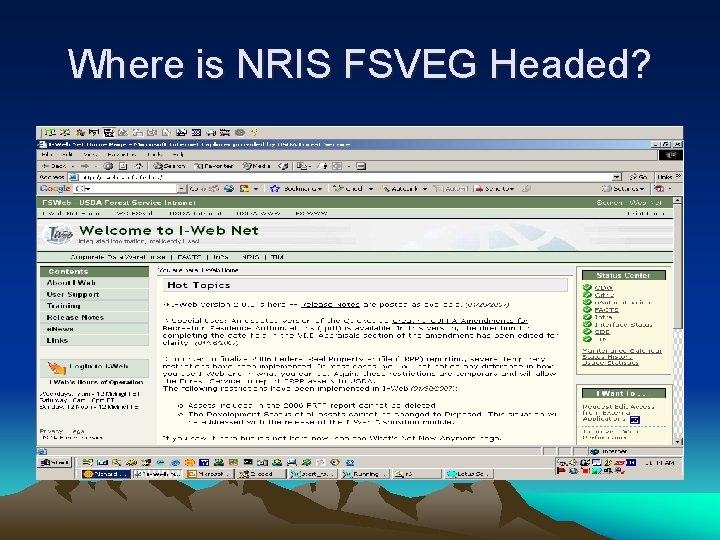The height and width of the screenshot is (540, 720).
Task: Click the Search link in the FSWeb header
Action: pyautogui.click(x=607, y=202)
